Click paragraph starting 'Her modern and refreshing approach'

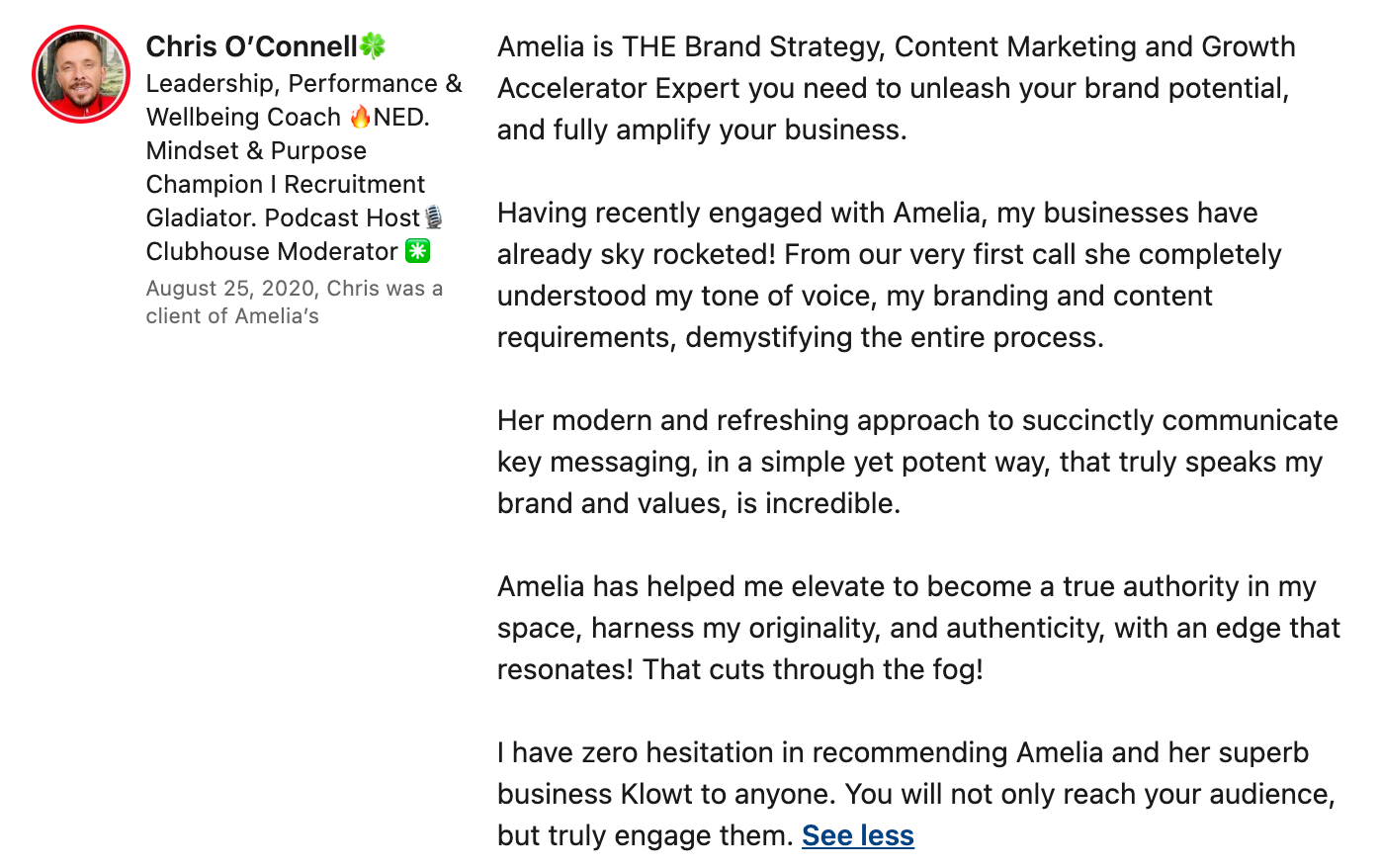coord(915,462)
